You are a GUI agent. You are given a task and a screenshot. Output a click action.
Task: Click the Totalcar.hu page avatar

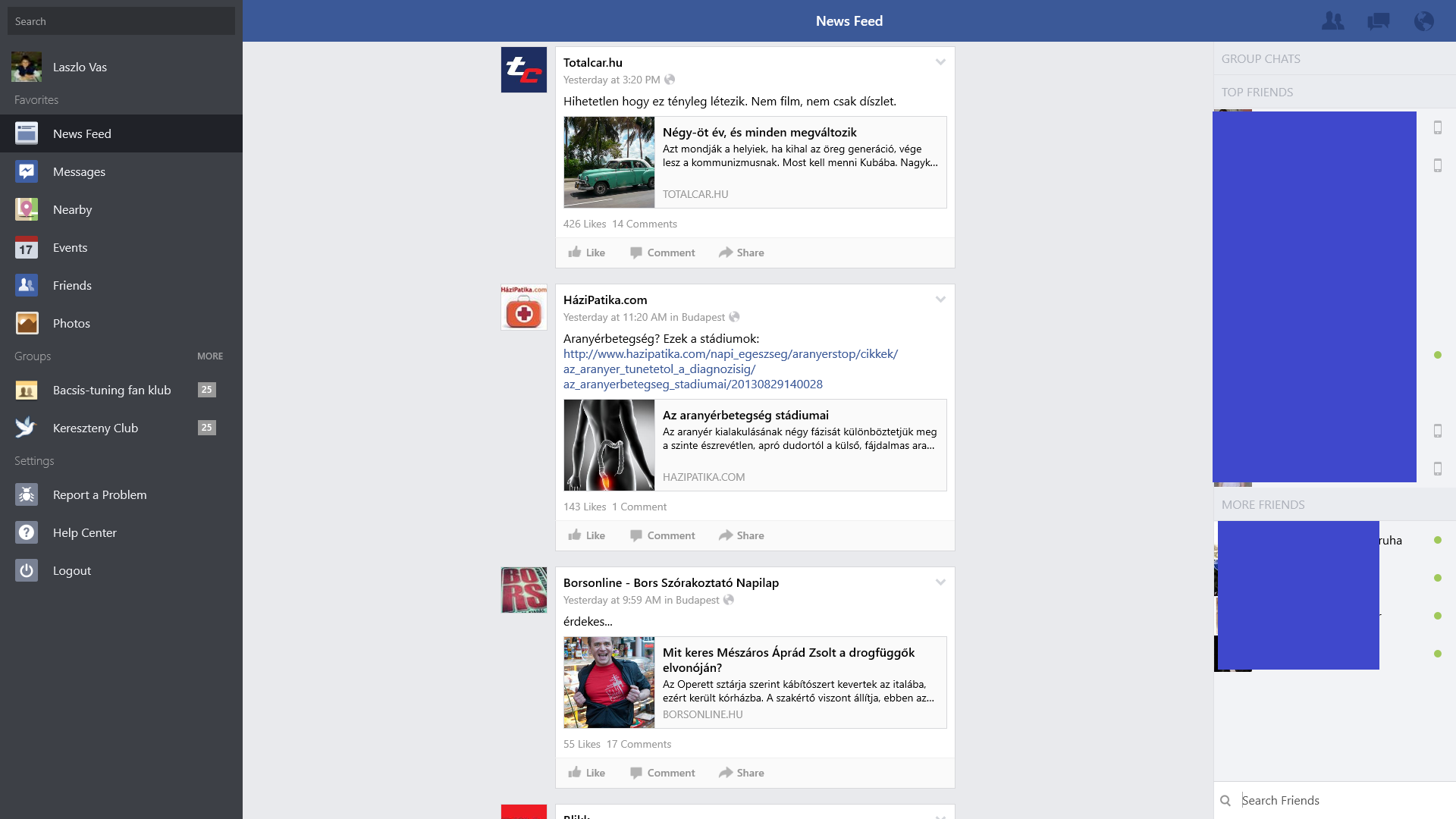tap(523, 70)
